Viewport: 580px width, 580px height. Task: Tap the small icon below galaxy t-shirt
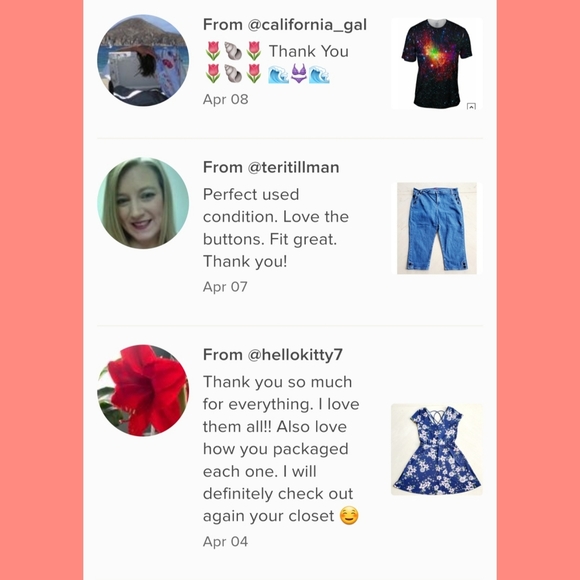471,107
